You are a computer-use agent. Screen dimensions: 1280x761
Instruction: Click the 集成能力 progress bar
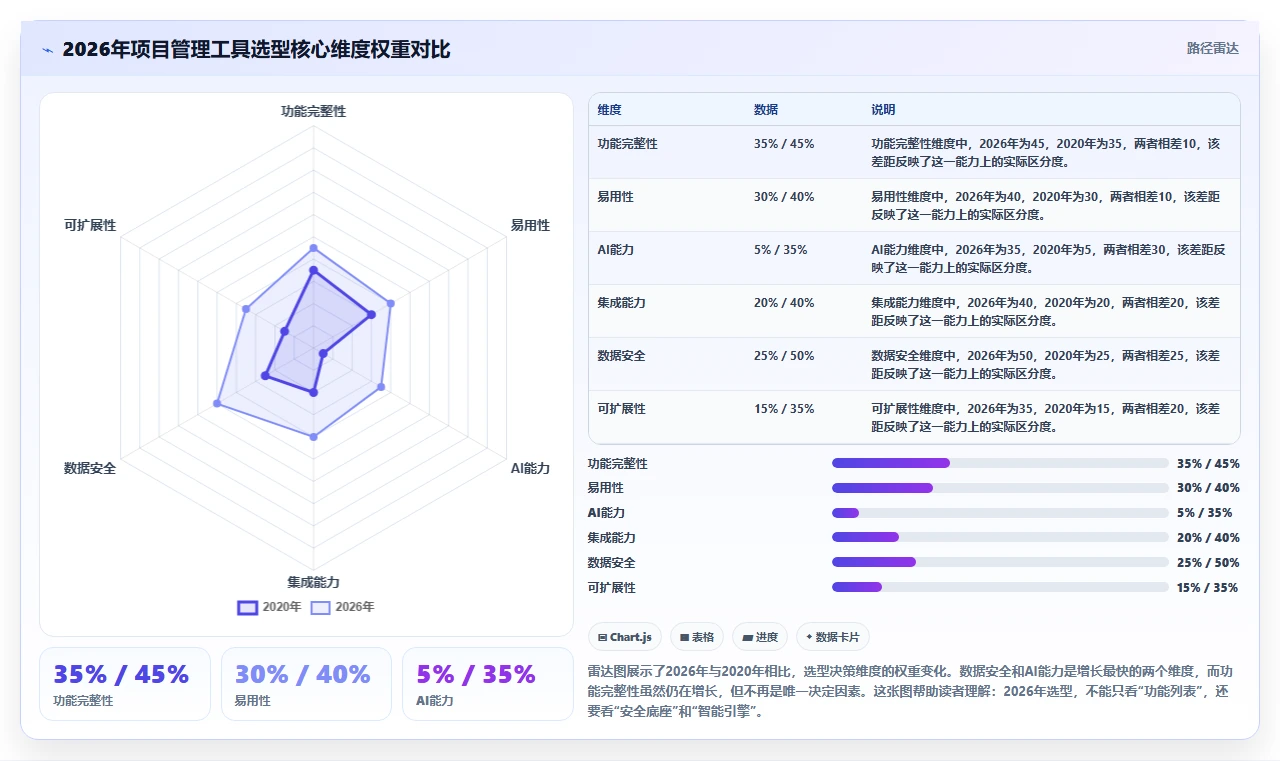tap(1000, 538)
